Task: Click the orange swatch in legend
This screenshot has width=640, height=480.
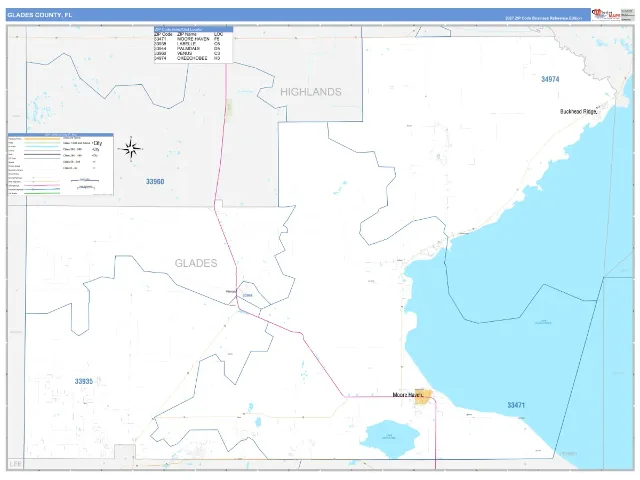Action: point(42,139)
